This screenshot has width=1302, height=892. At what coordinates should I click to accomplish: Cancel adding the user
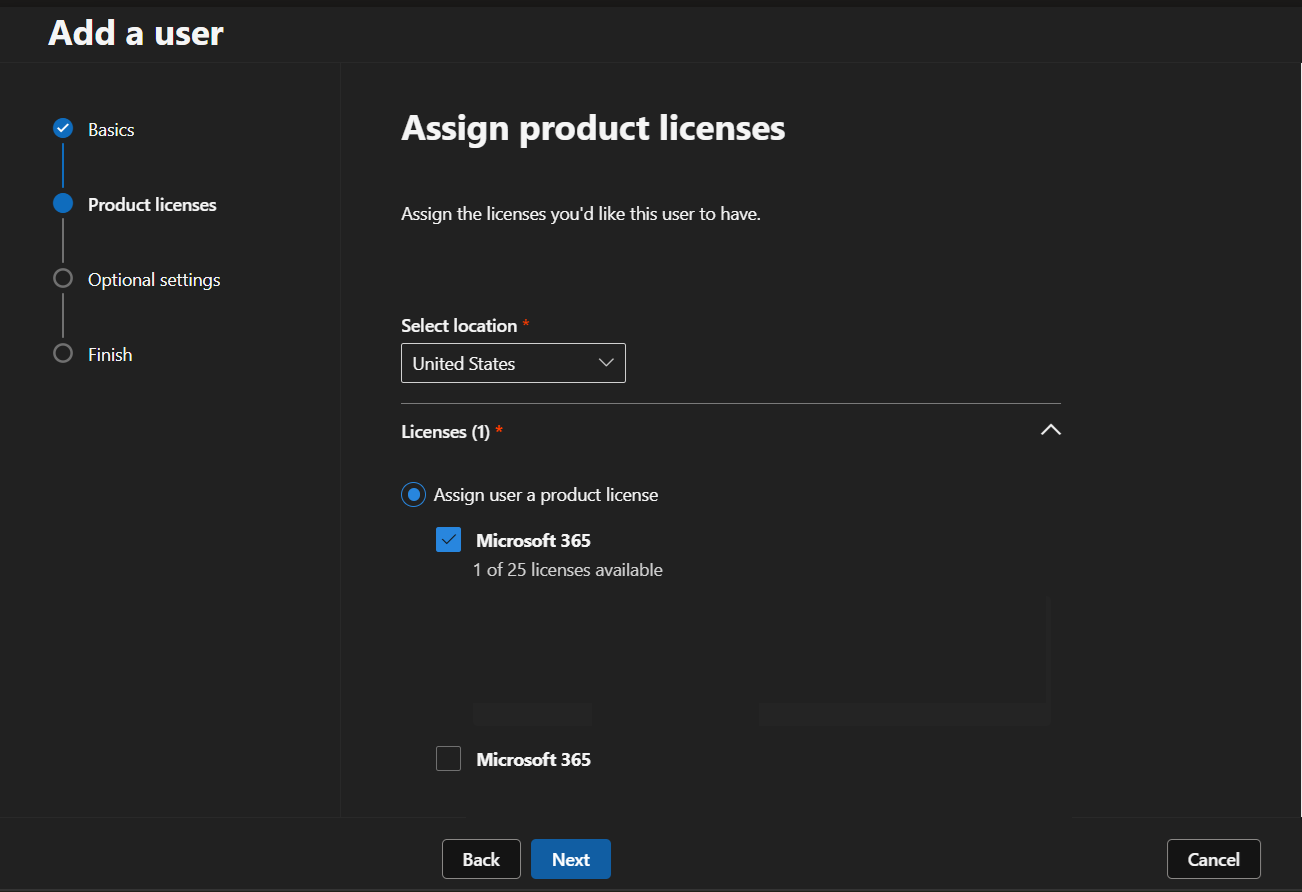tap(1214, 859)
